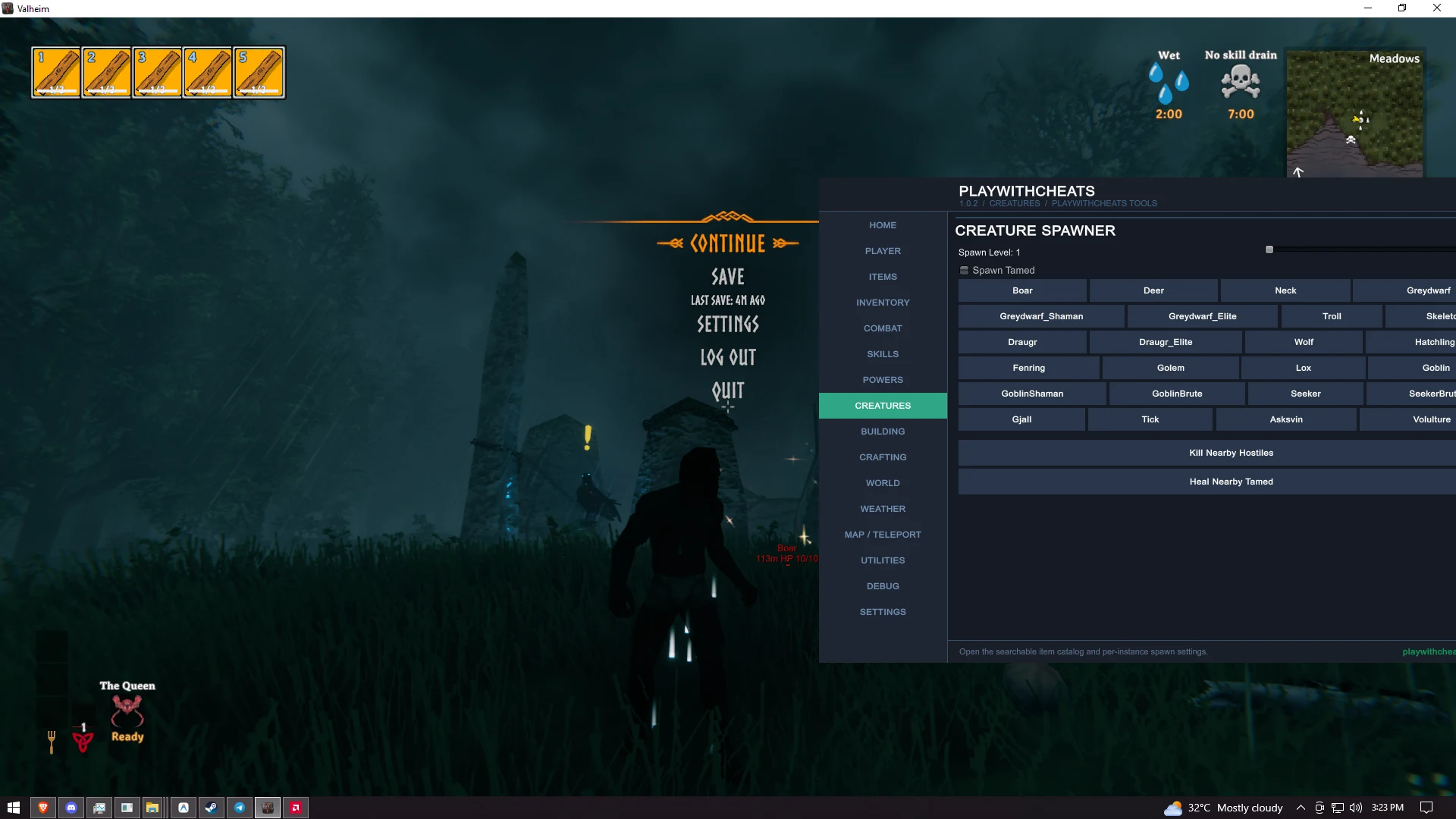1456x819 pixels.
Task: Open the COMBAT tab
Action: tap(883, 328)
